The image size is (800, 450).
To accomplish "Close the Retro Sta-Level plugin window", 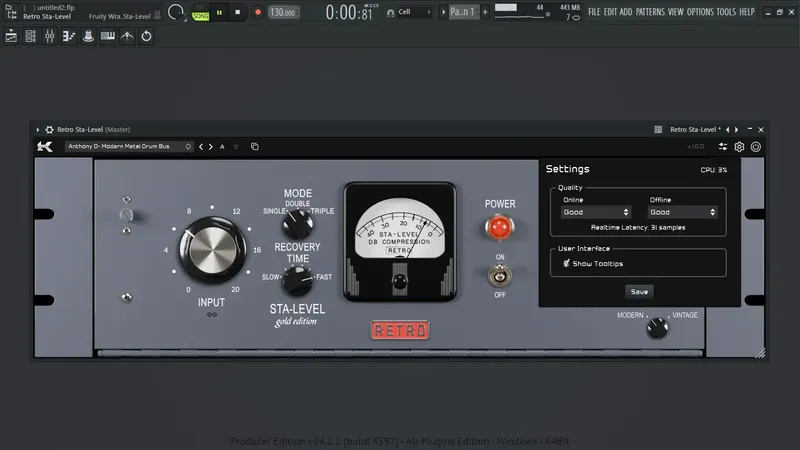I will point(761,130).
